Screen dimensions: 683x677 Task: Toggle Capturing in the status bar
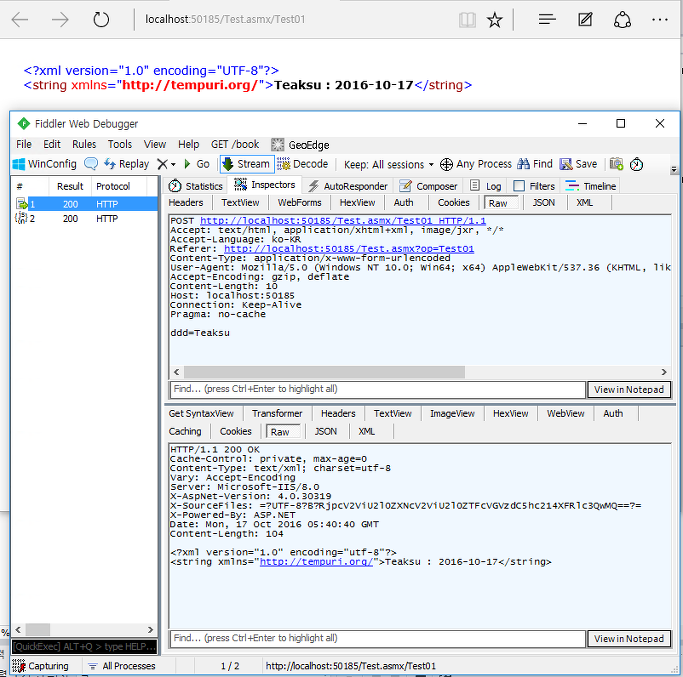coord(41,666)
